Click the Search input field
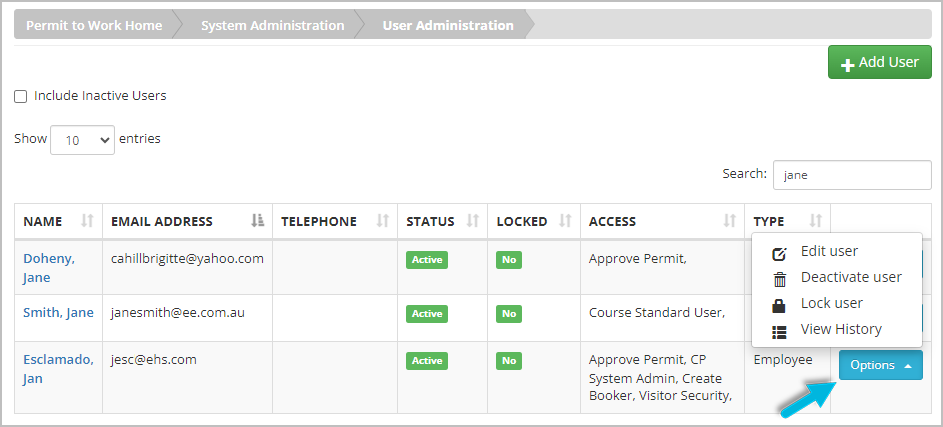 click(x=851, y=174)
